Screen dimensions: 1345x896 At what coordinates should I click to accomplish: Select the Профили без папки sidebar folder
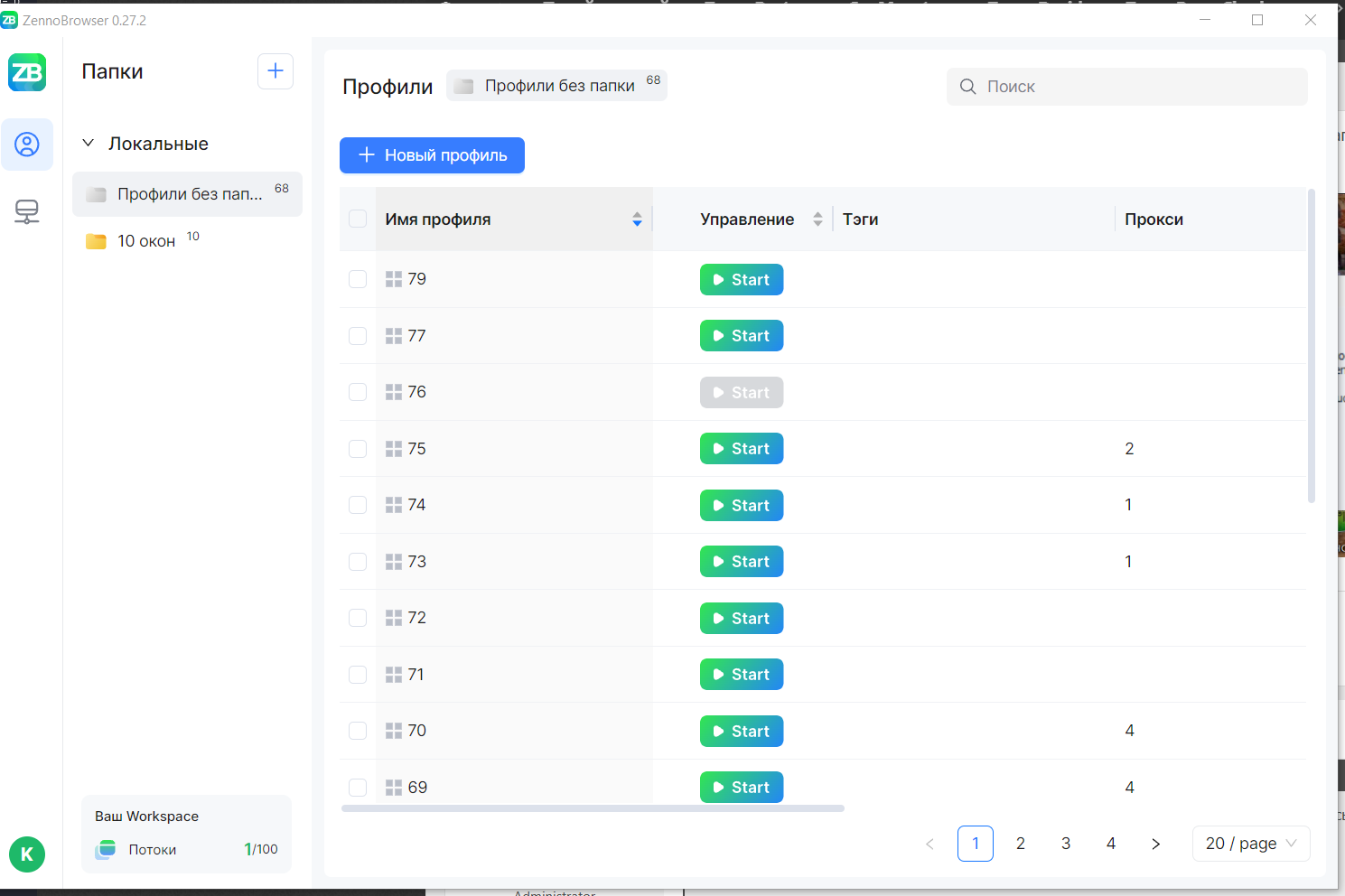(x=187, y=194)
